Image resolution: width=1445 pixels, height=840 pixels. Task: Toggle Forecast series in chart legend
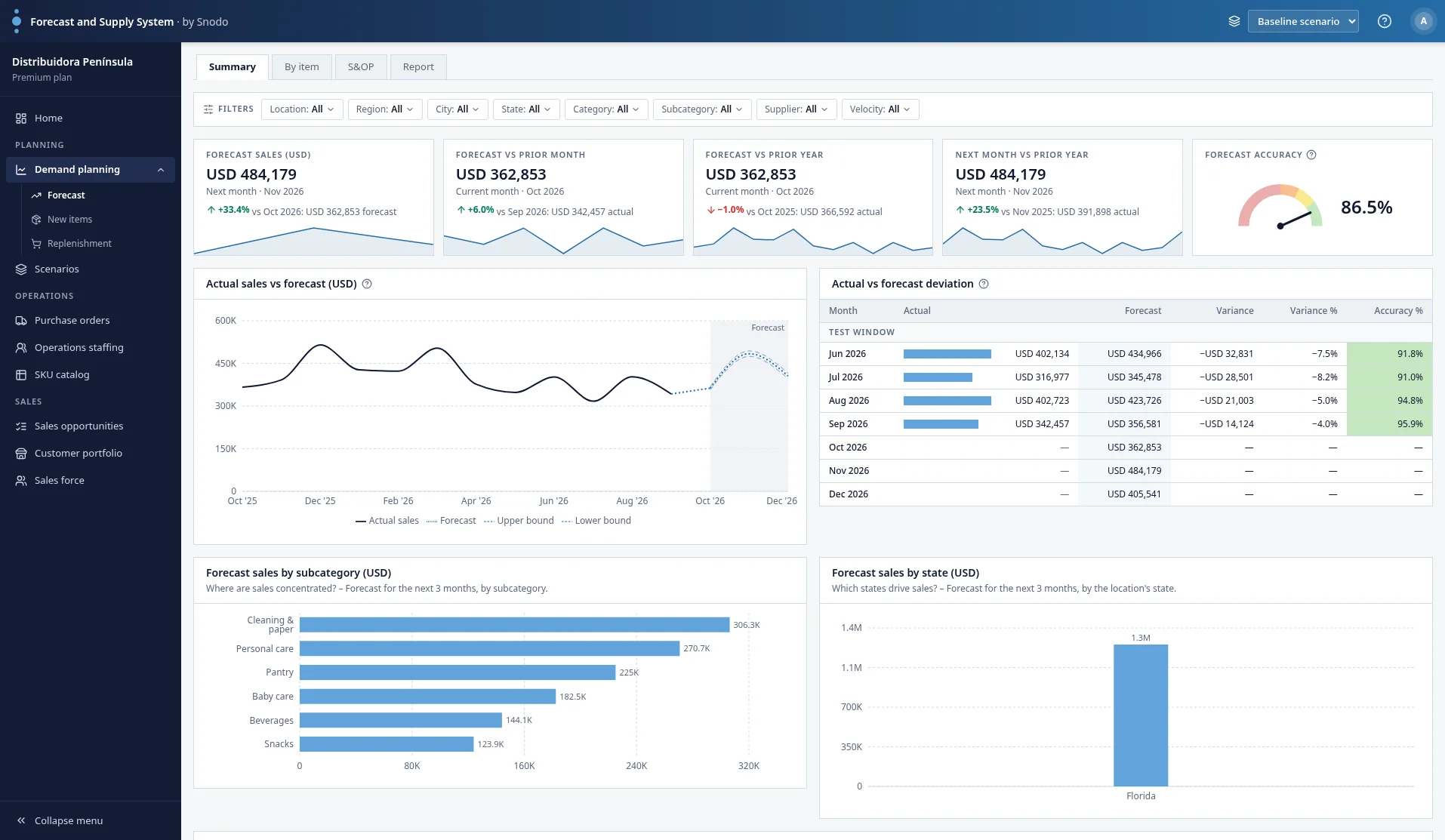[x=451, y=521]
